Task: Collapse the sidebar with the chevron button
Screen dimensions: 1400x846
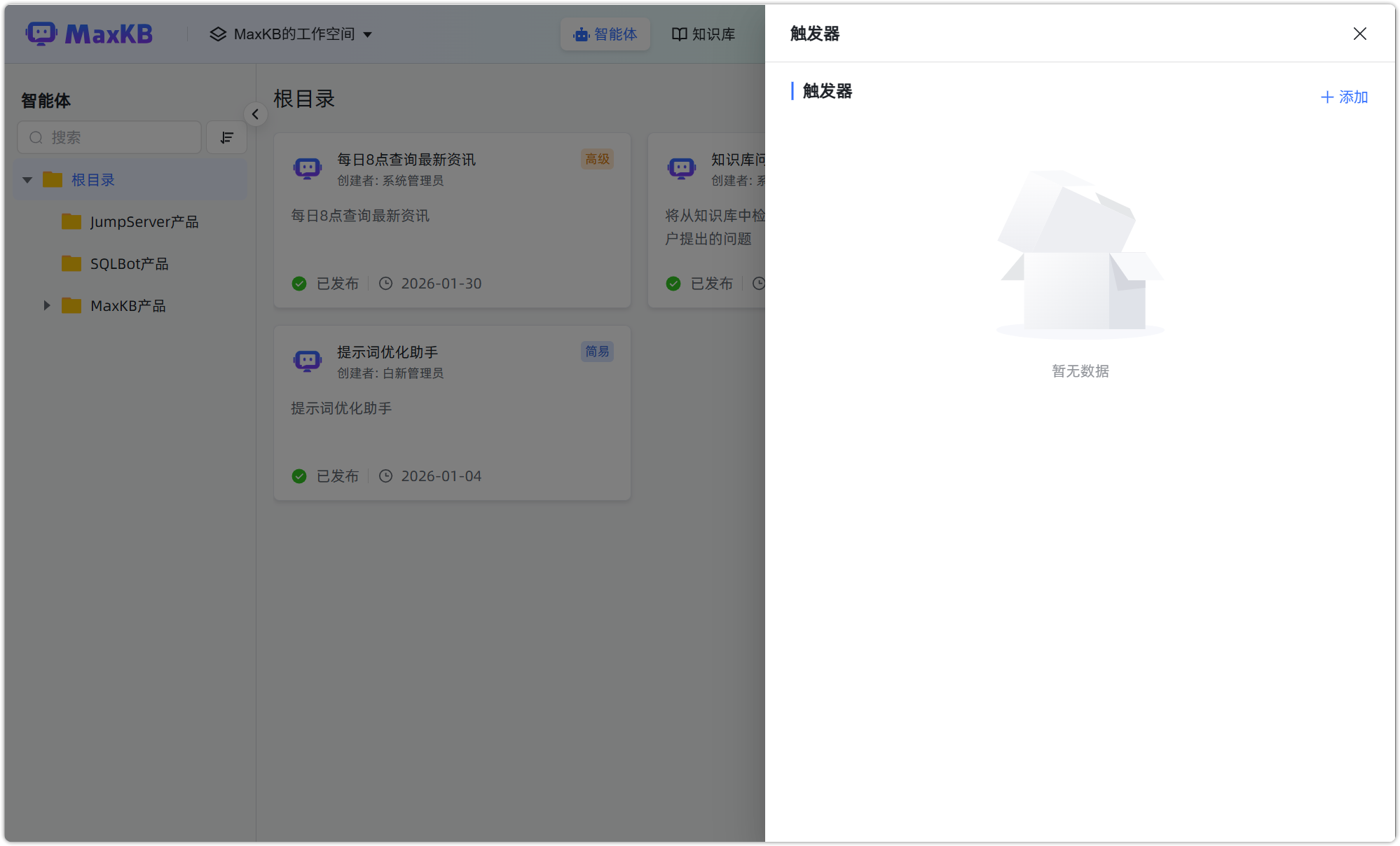Action: coord(256,114)
